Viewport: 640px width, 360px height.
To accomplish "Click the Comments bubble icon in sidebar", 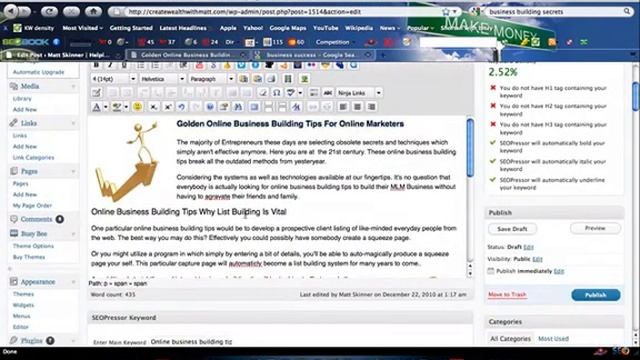I will [x=14, y=219].
